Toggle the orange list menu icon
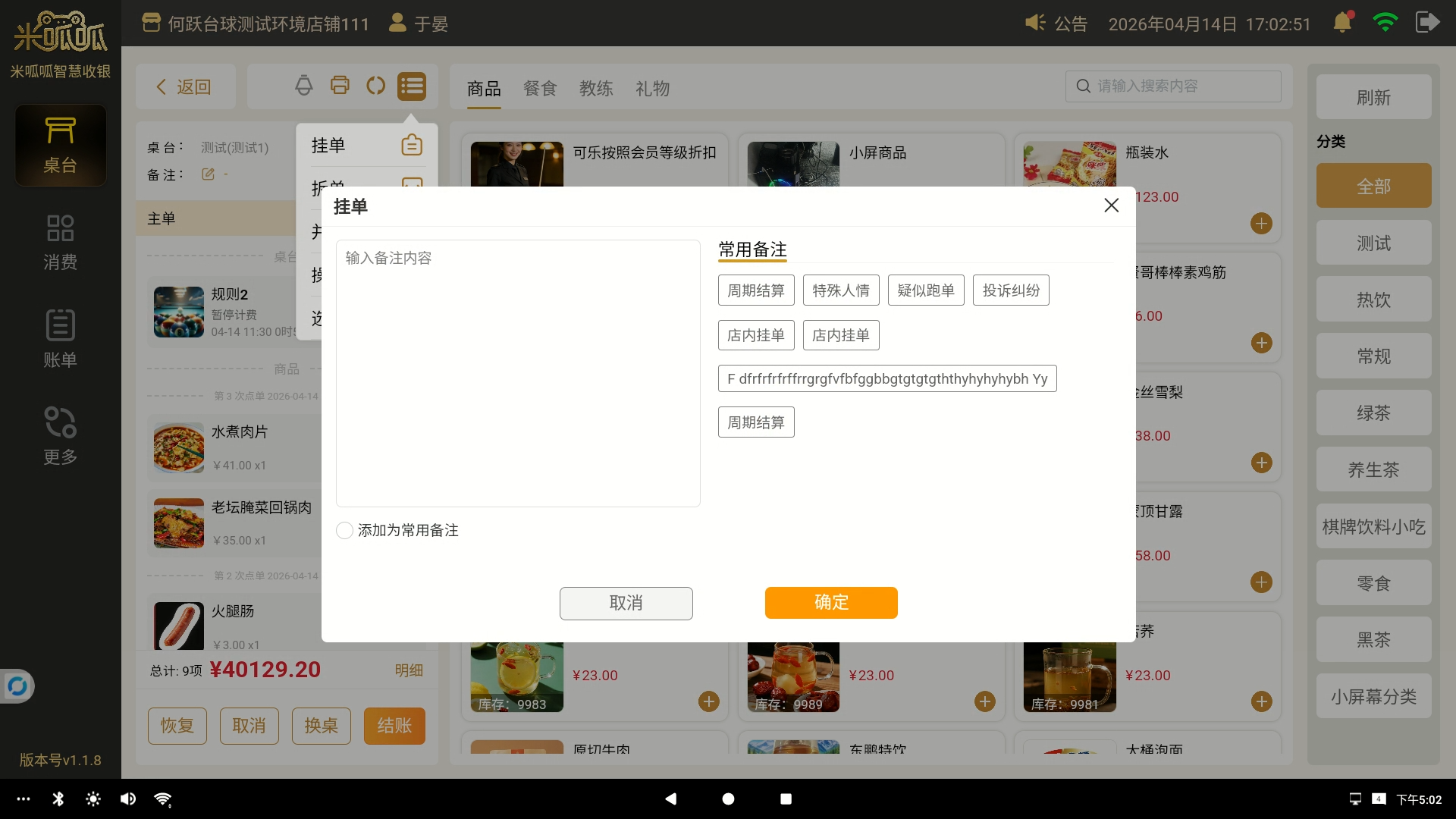The height and width of the screenshot is (819, 1456). [x=412, y=86]
